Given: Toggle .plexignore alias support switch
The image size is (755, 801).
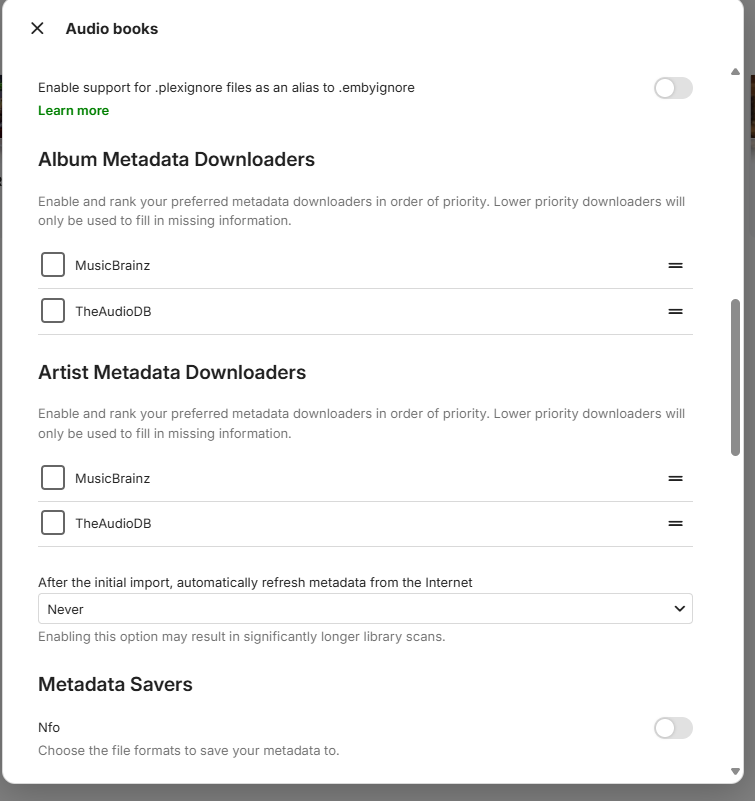Looking at the screenshot, I should pos(673,88).
